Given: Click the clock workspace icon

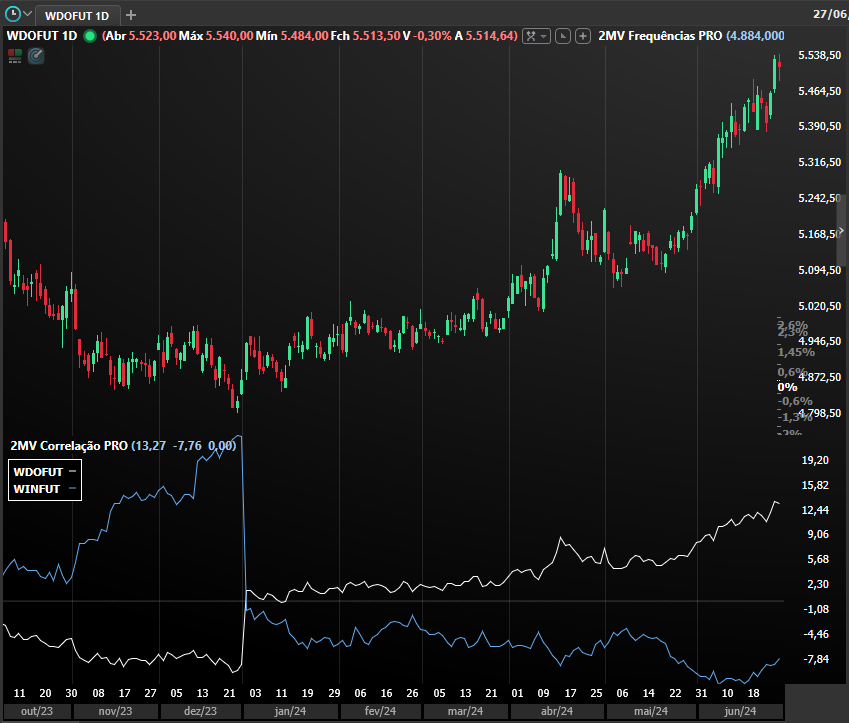Looking at the screenshot, I should tap(12, 14).
